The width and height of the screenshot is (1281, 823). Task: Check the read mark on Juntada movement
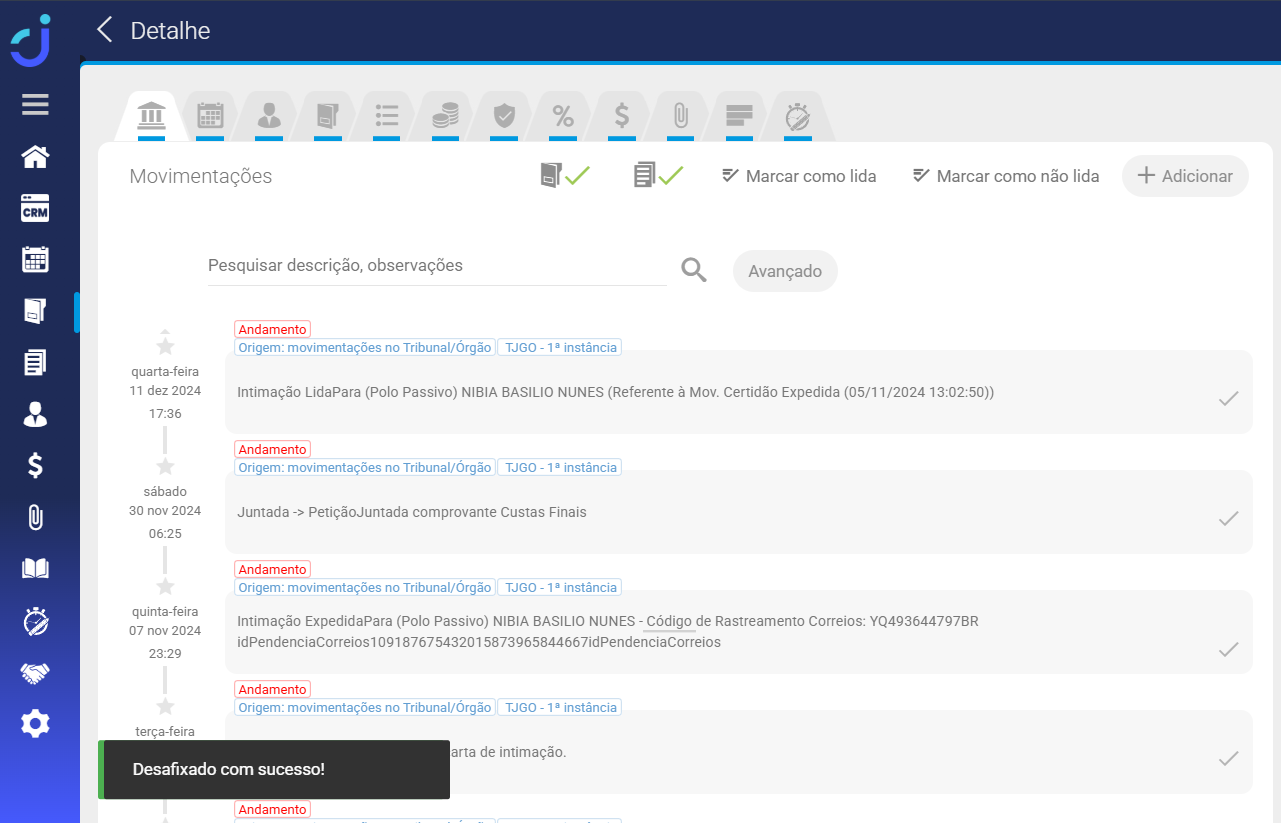click(x=1228, y=518)
